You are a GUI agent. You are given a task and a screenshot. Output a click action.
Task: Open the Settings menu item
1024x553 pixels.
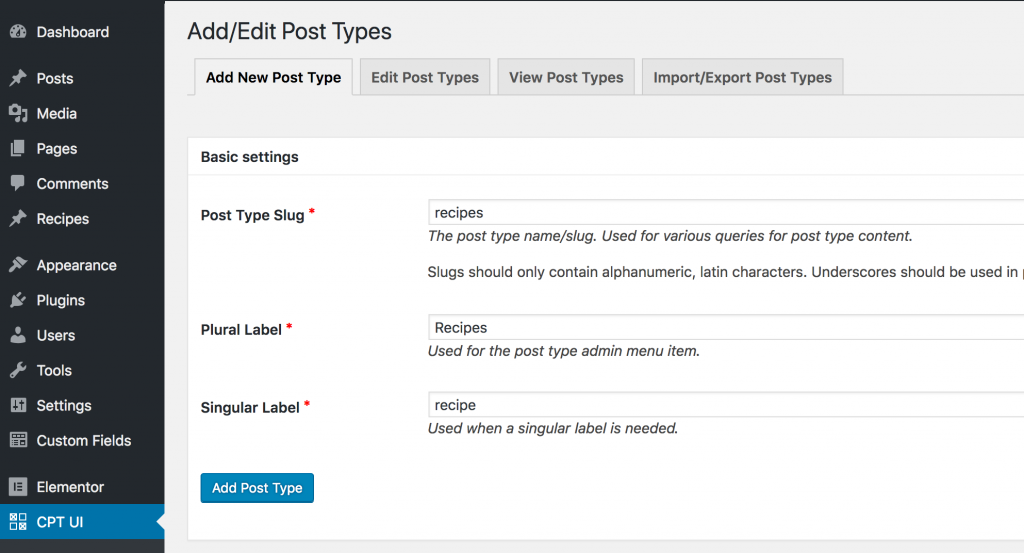pyautogui.click(x=64, y=405)
